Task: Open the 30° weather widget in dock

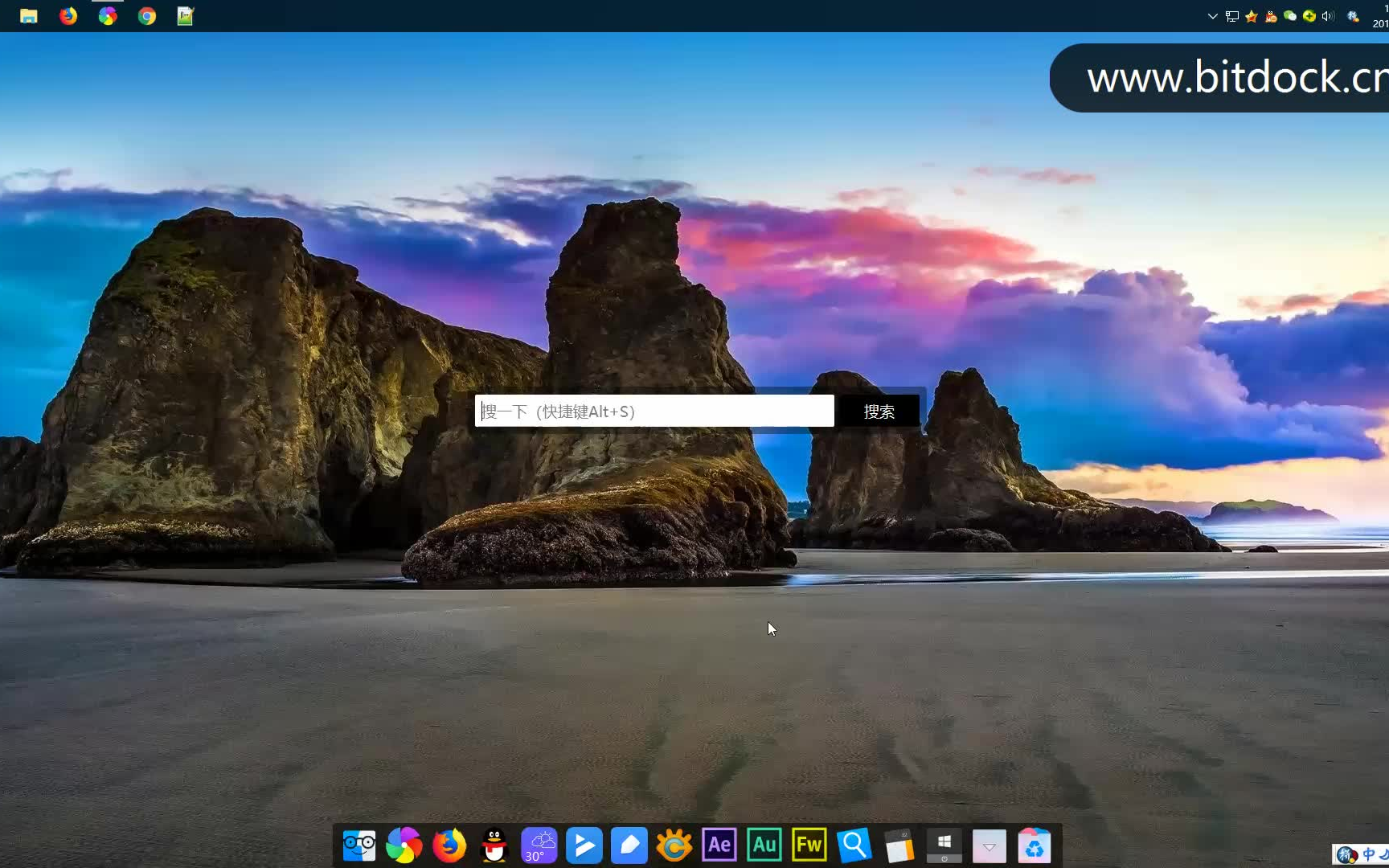Action: pos(539,845)
